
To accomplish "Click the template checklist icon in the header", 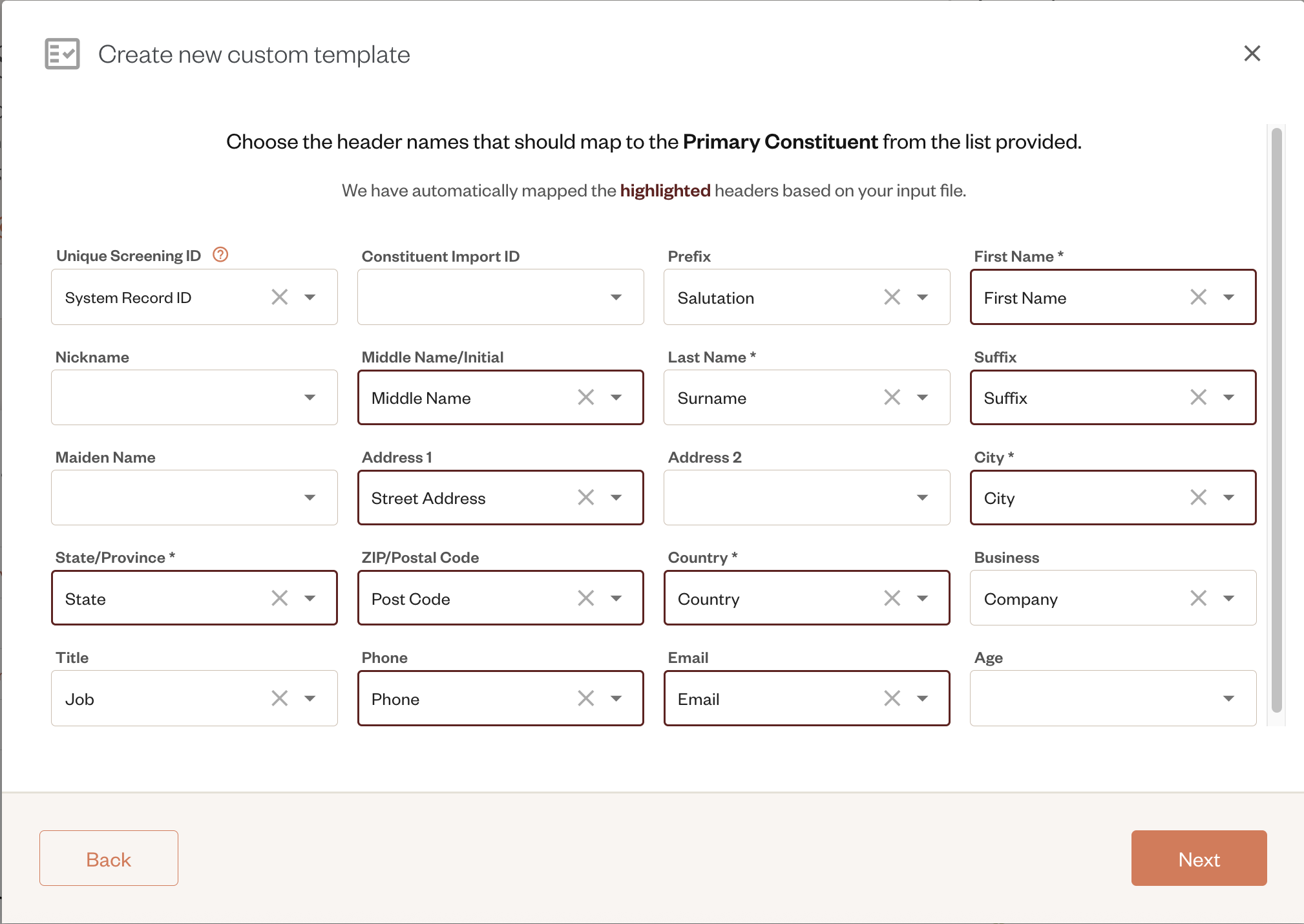I will pos(62,54).
